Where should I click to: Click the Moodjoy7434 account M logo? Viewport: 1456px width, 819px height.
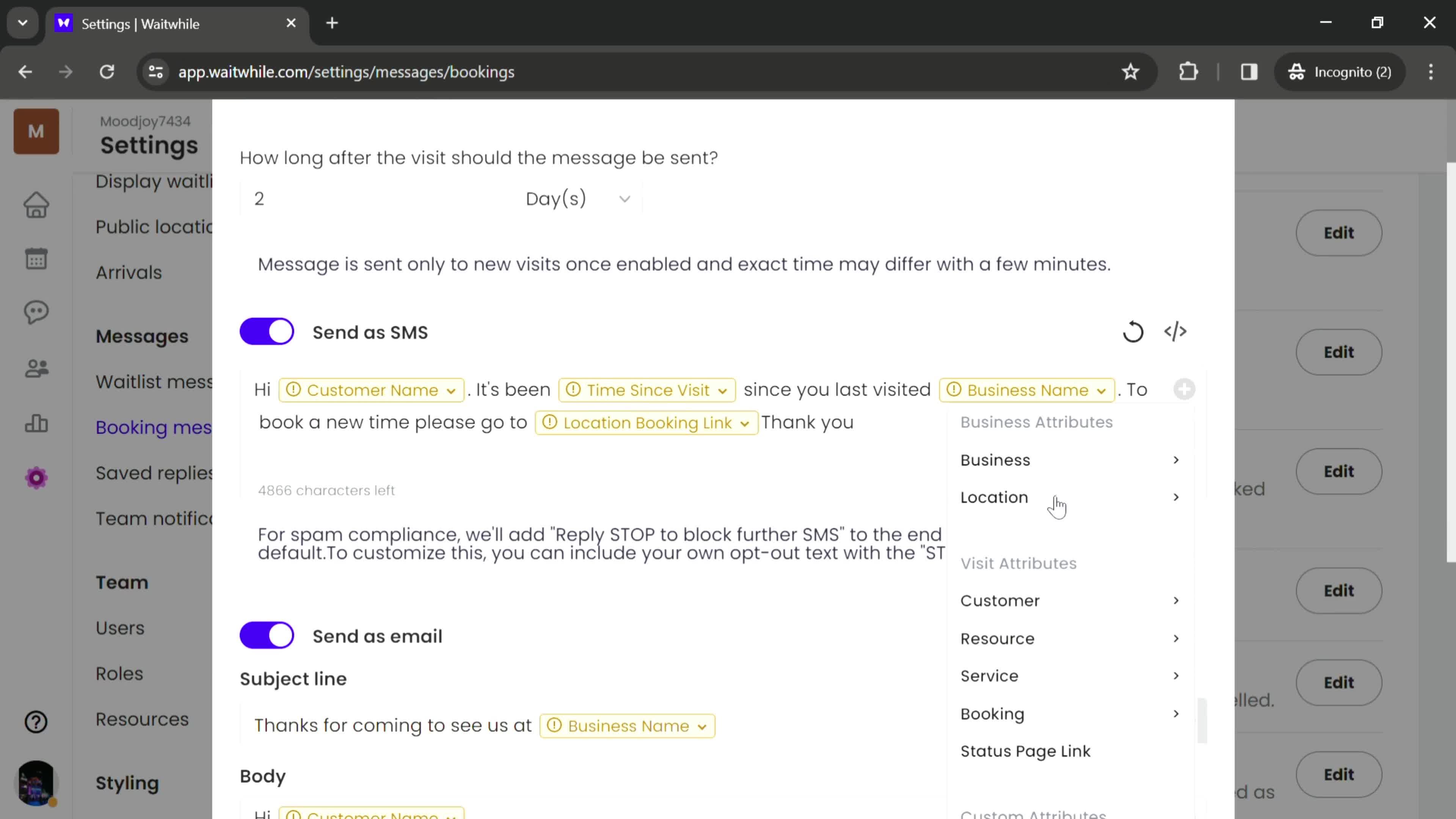36,132
